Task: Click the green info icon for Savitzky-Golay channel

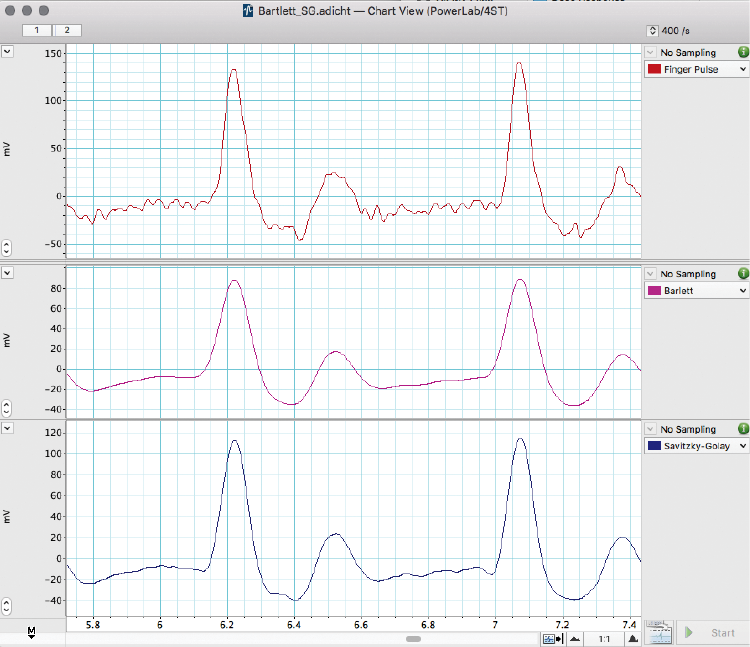Action: [x=742, y=429]
